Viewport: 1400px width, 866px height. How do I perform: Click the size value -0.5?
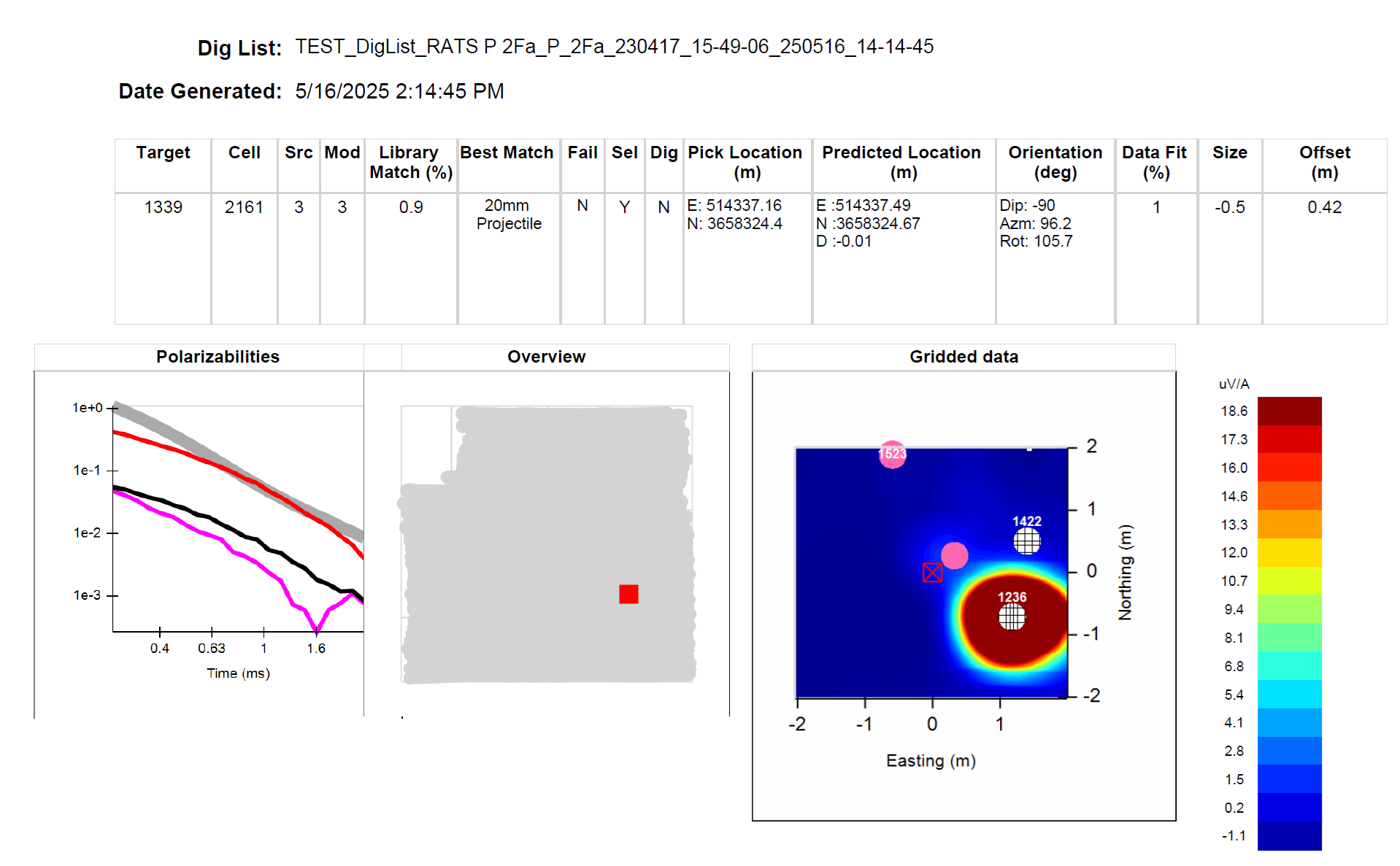1230,207
